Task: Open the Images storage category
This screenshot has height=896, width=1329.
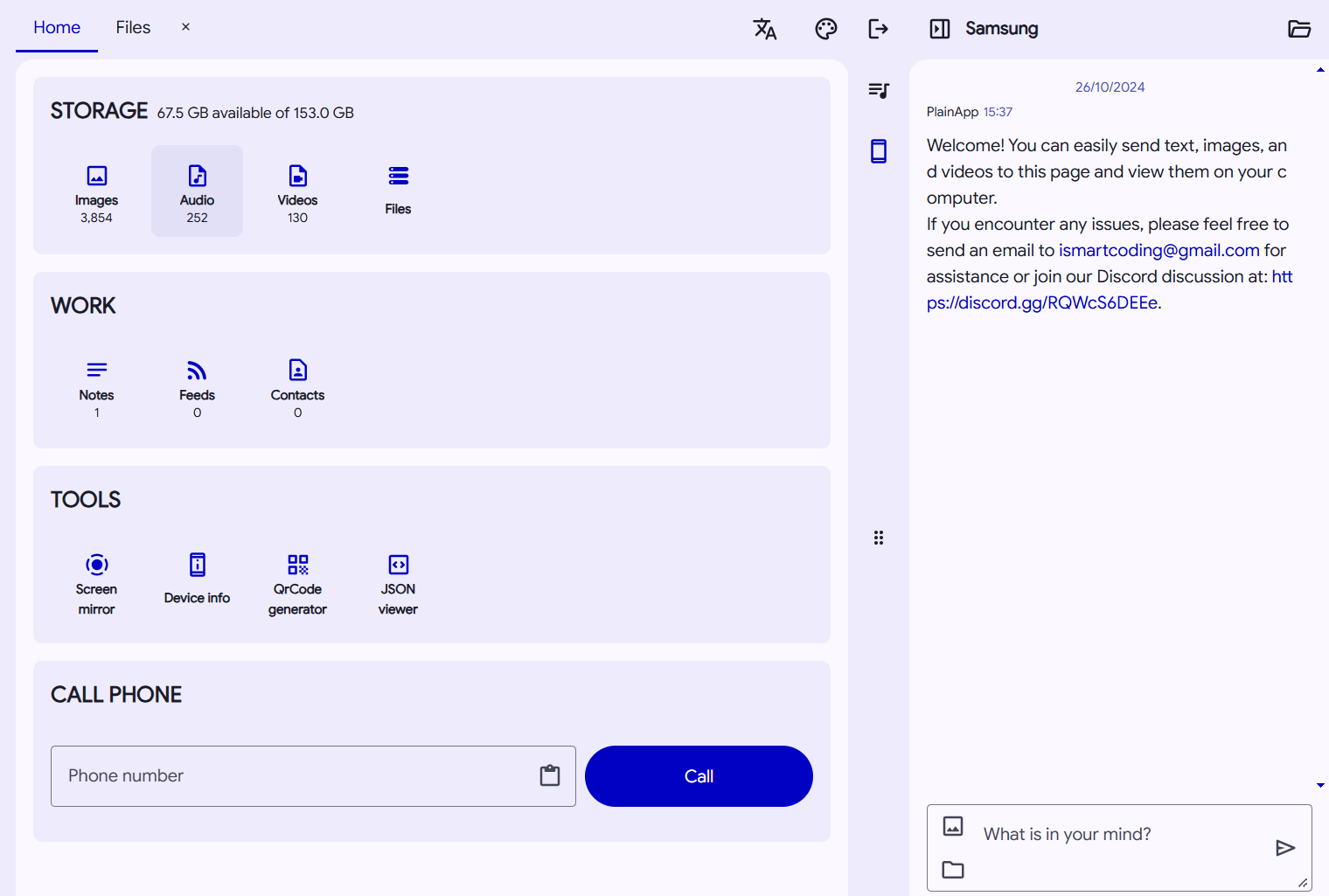Action: click(x=96, y=191)
